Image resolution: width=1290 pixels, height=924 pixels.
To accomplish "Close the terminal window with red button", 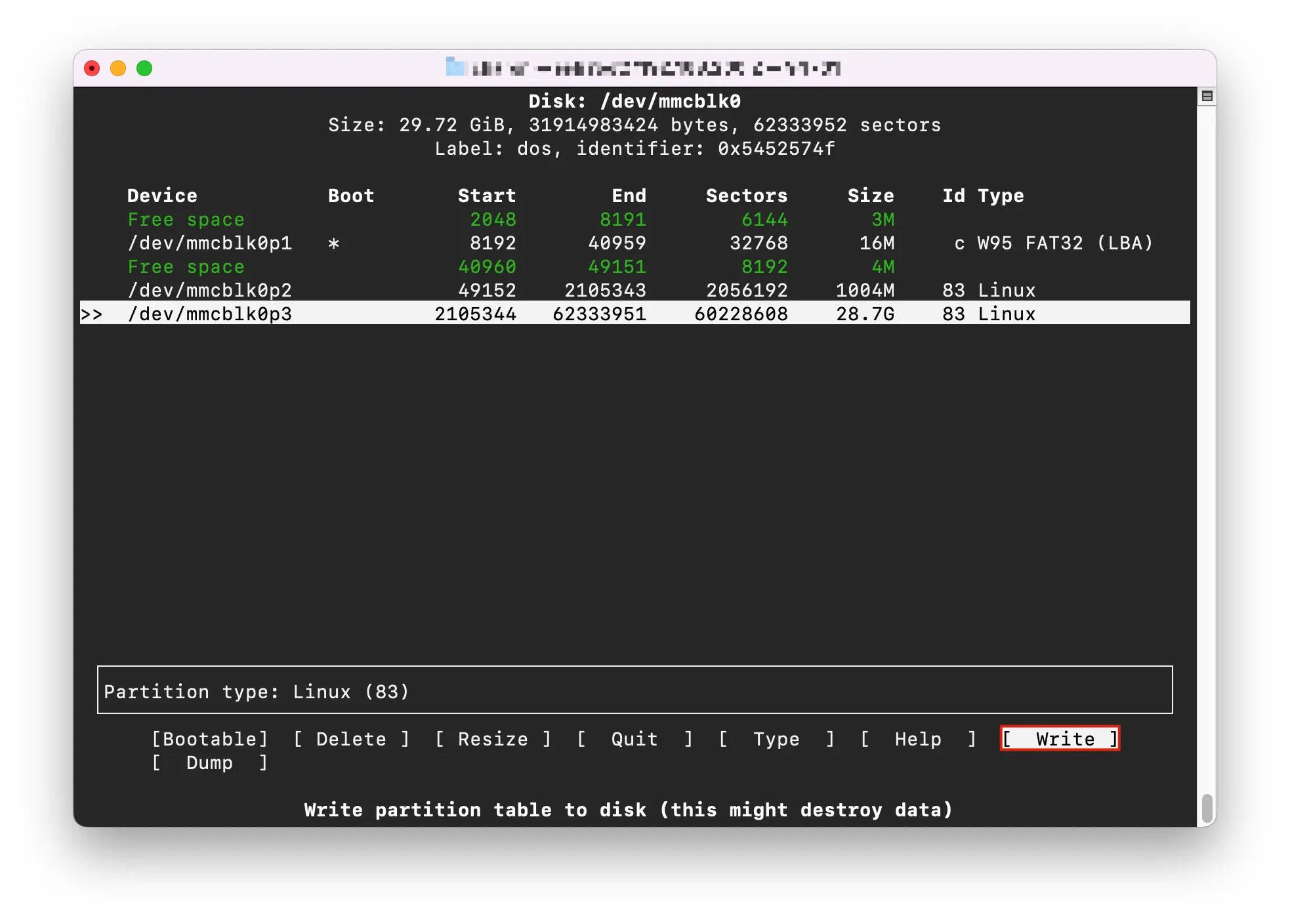I will 92,68.
